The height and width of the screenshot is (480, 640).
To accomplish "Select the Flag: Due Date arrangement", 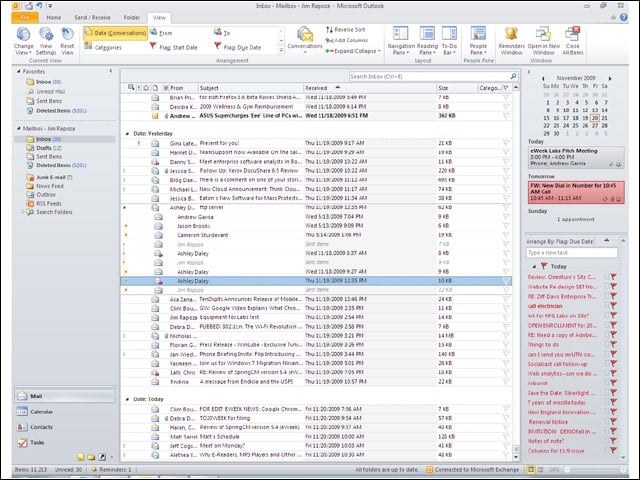I will point(238,47).
